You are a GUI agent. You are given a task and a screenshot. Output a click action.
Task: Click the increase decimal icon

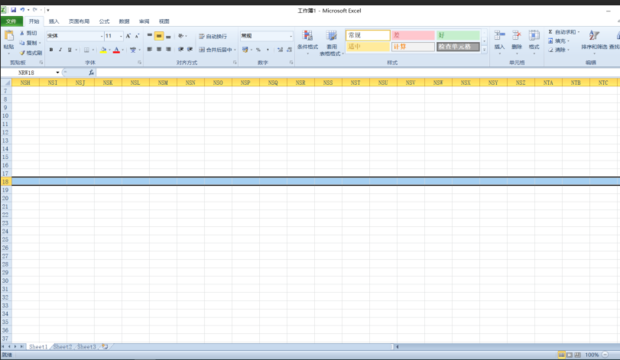(280, 49)
